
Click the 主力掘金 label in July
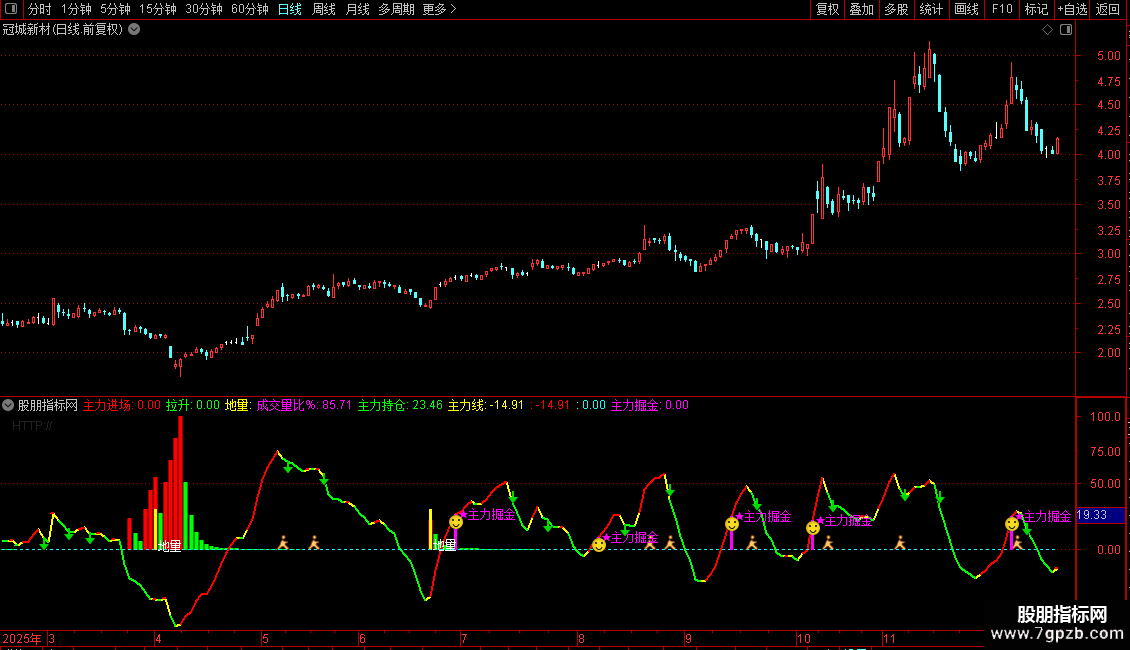point(491,515)
